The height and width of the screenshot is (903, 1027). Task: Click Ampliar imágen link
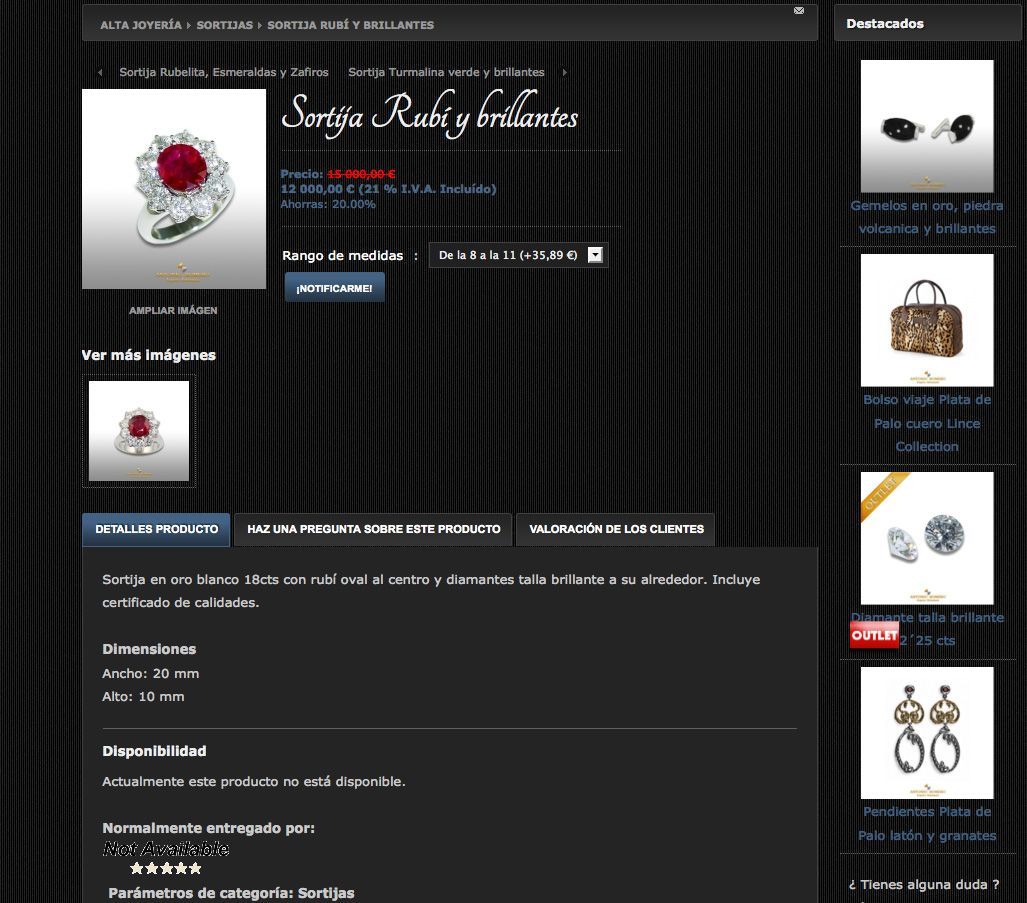[x=173, y=310]
